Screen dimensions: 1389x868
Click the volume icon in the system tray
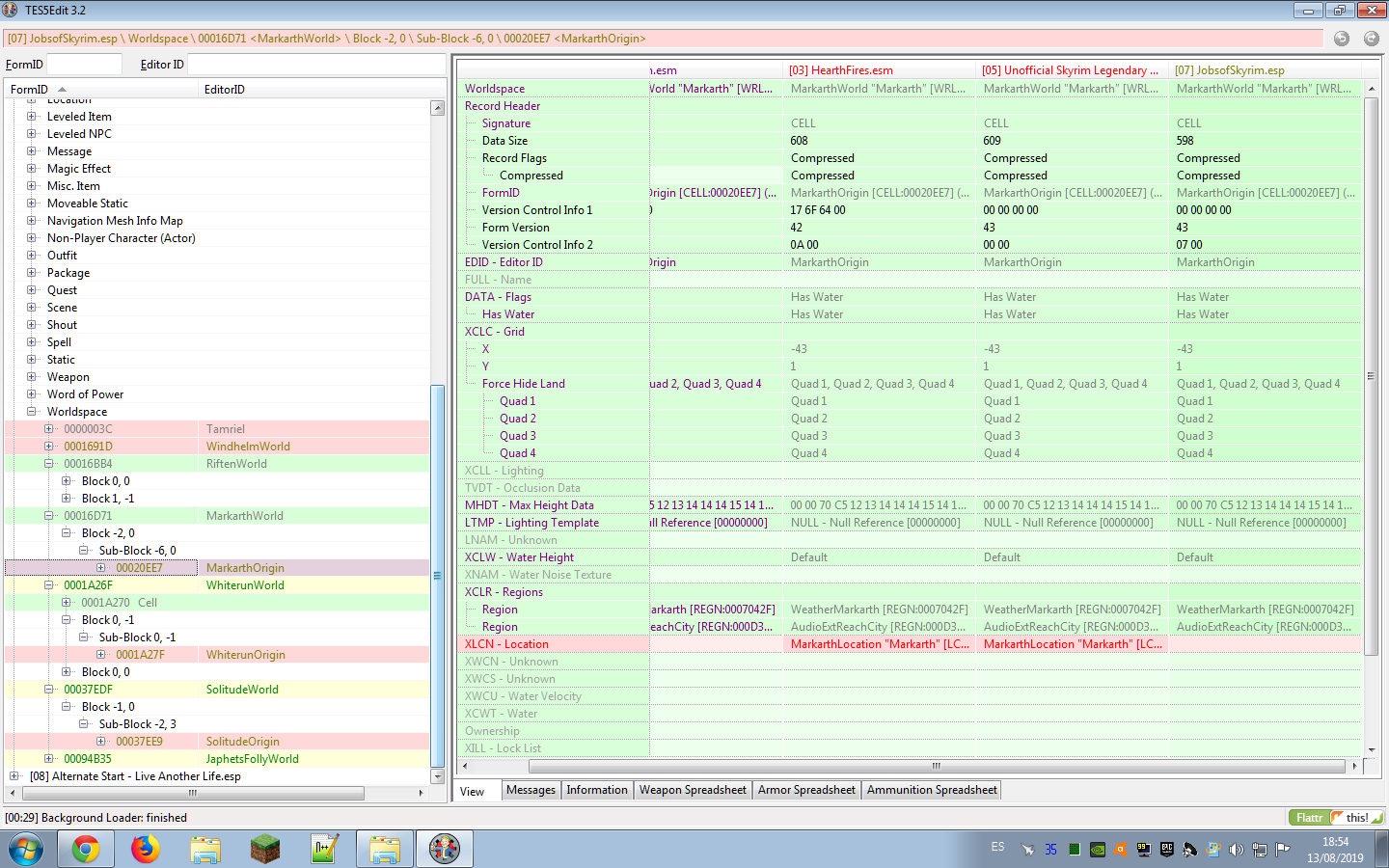point(1237,850)
